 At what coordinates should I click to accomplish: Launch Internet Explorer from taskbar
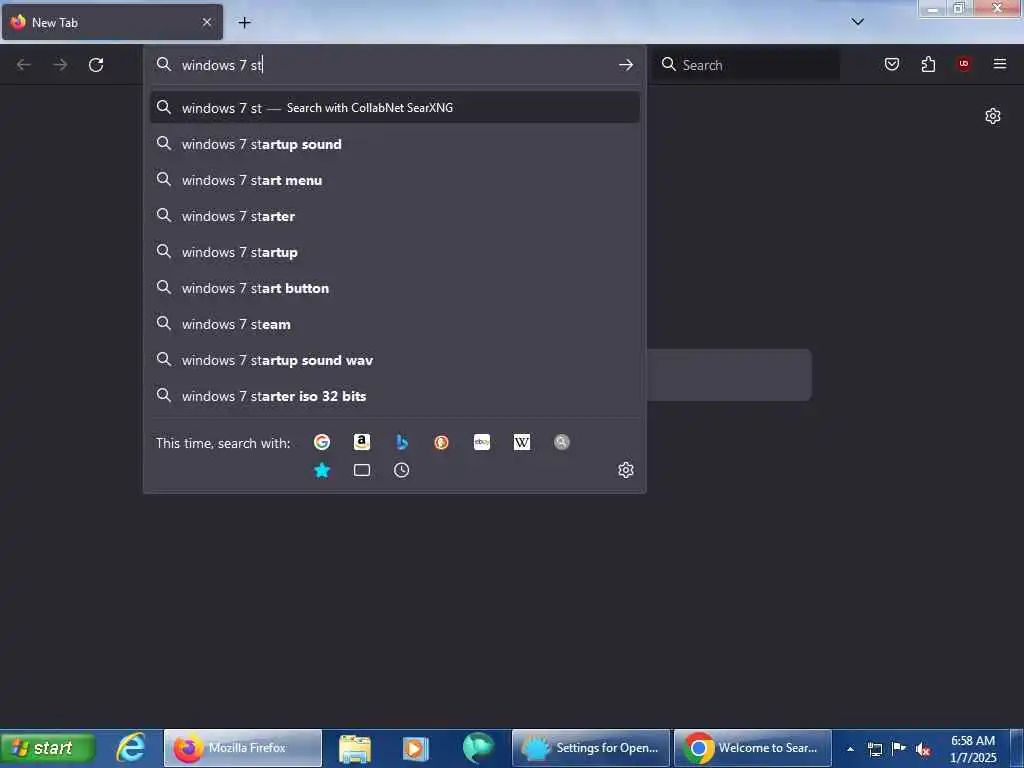click(x=131, y=748)
